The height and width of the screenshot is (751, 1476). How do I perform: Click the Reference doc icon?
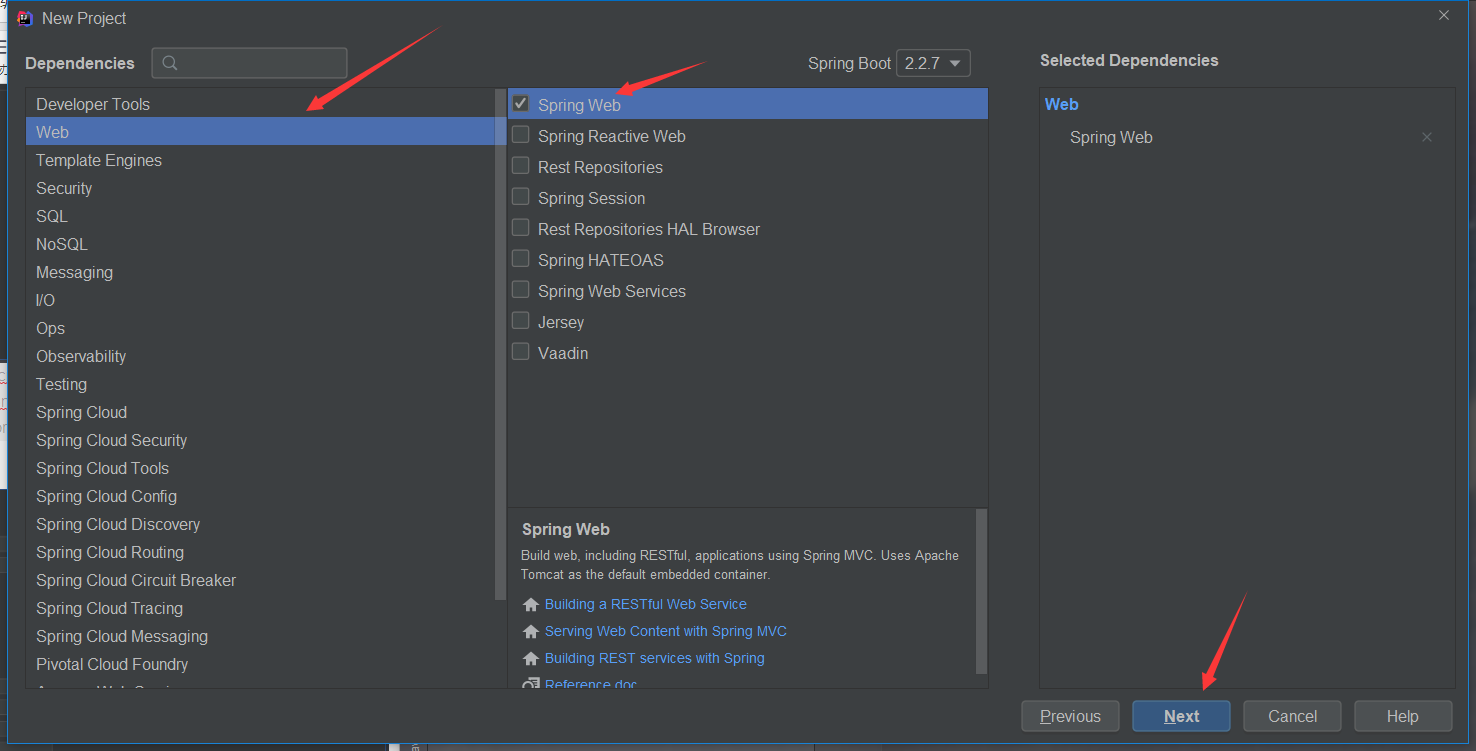[531, 684]
